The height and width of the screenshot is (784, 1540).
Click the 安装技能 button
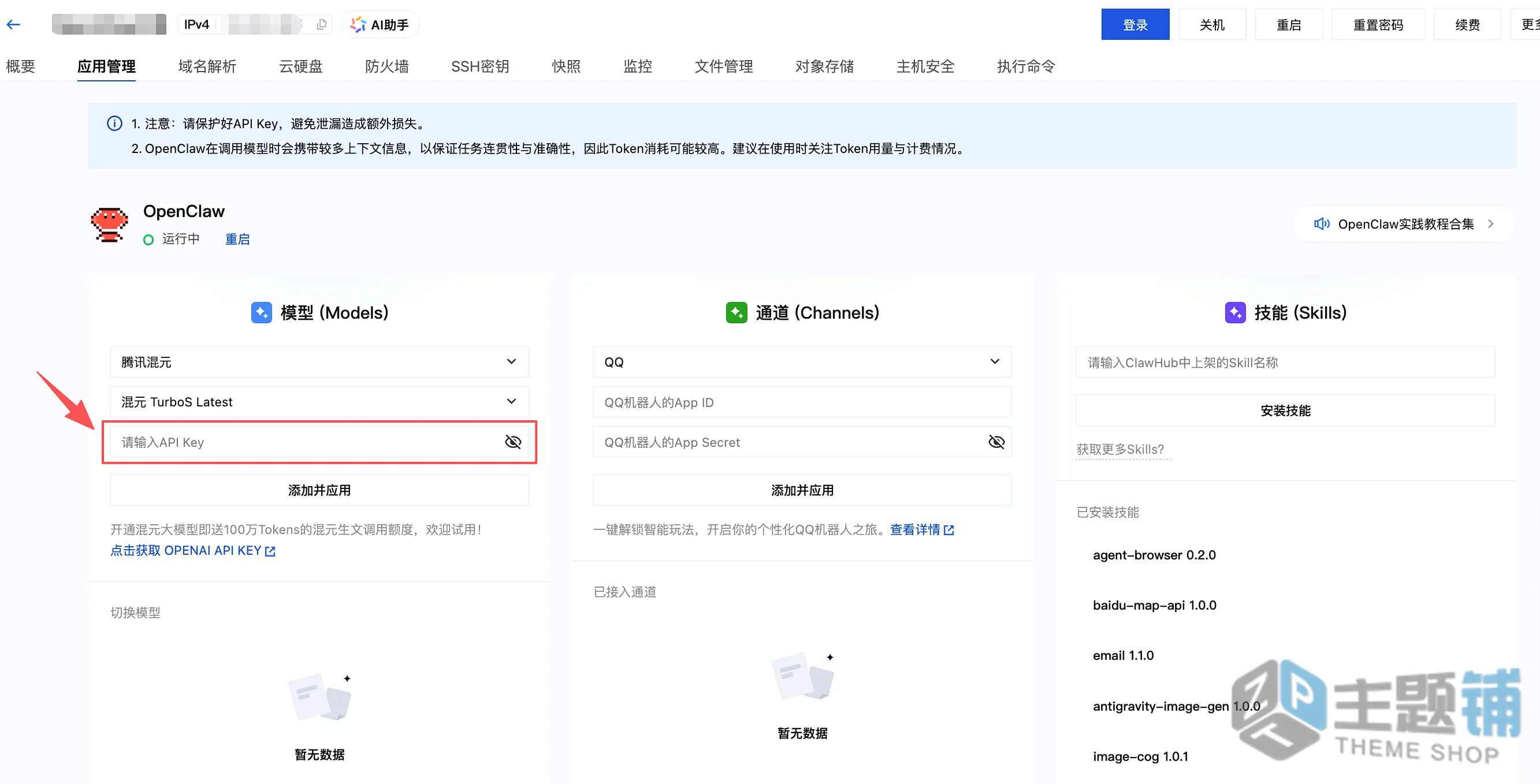1285,410
